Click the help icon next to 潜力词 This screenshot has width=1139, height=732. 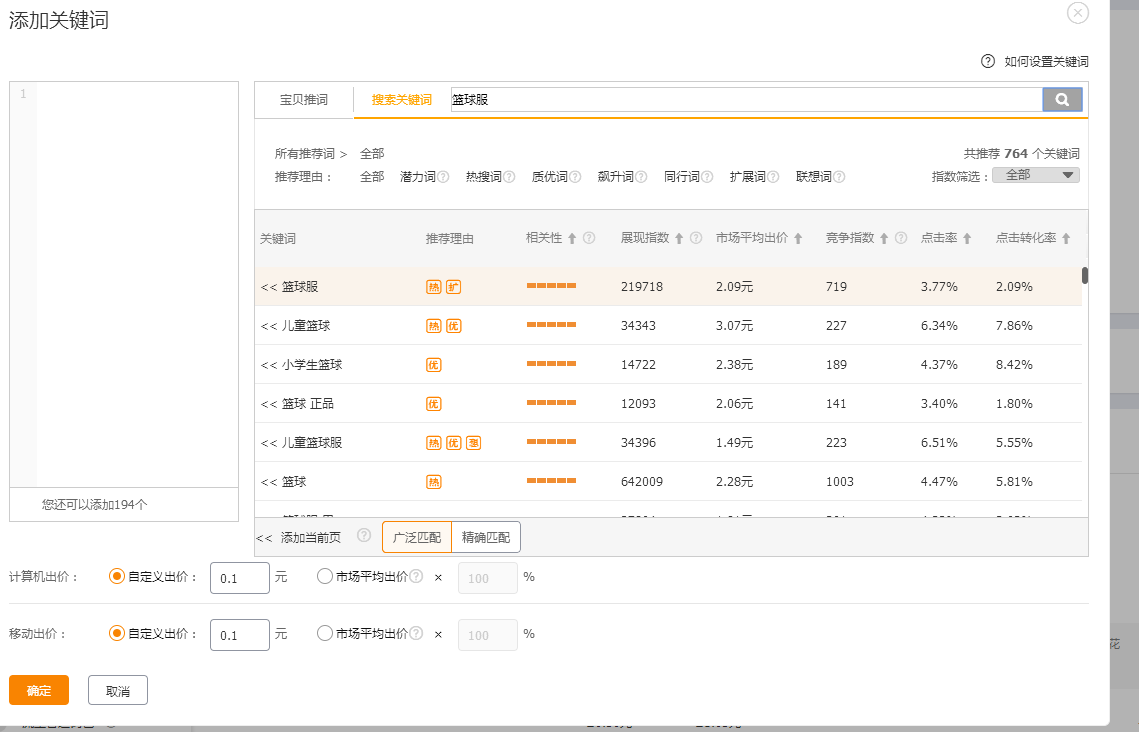pyautogui.click(x=443, y=177)
